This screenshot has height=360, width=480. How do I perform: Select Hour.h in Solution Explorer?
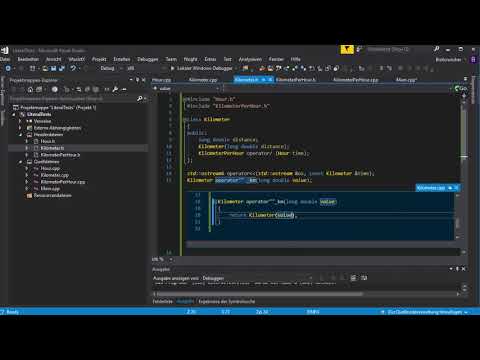pos(48,141)
